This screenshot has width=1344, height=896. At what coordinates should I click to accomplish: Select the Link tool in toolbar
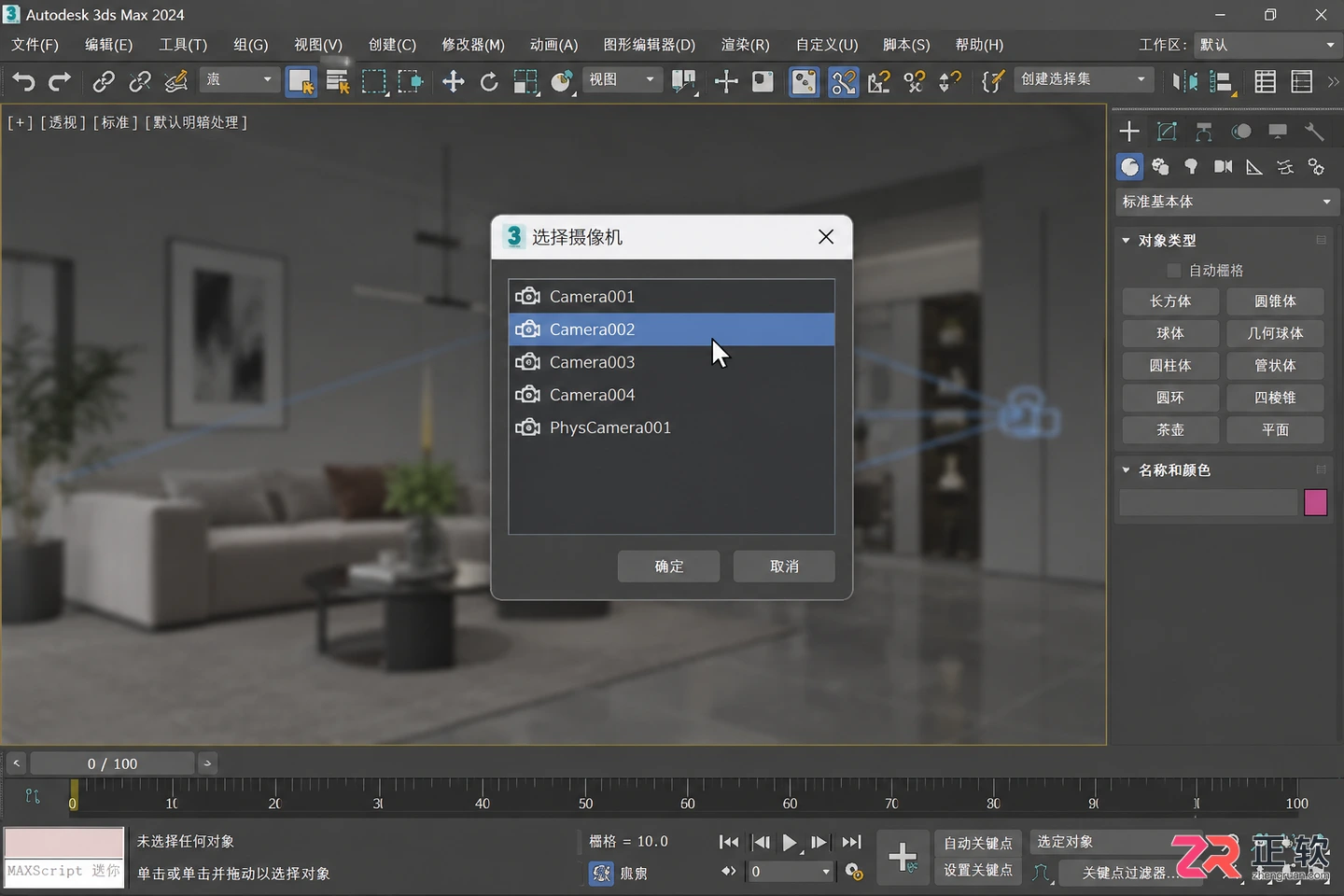click(x=104, y=82)
